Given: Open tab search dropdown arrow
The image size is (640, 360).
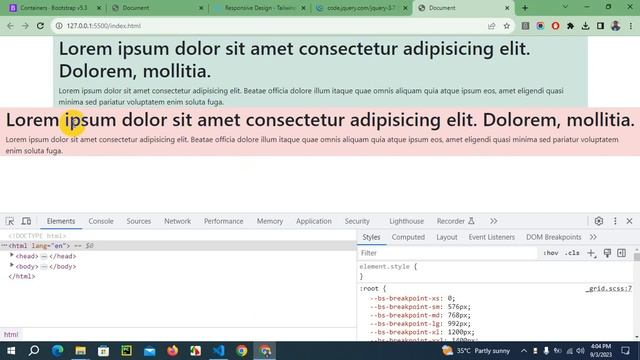Looking at the screenshot, I should point(565,7).
